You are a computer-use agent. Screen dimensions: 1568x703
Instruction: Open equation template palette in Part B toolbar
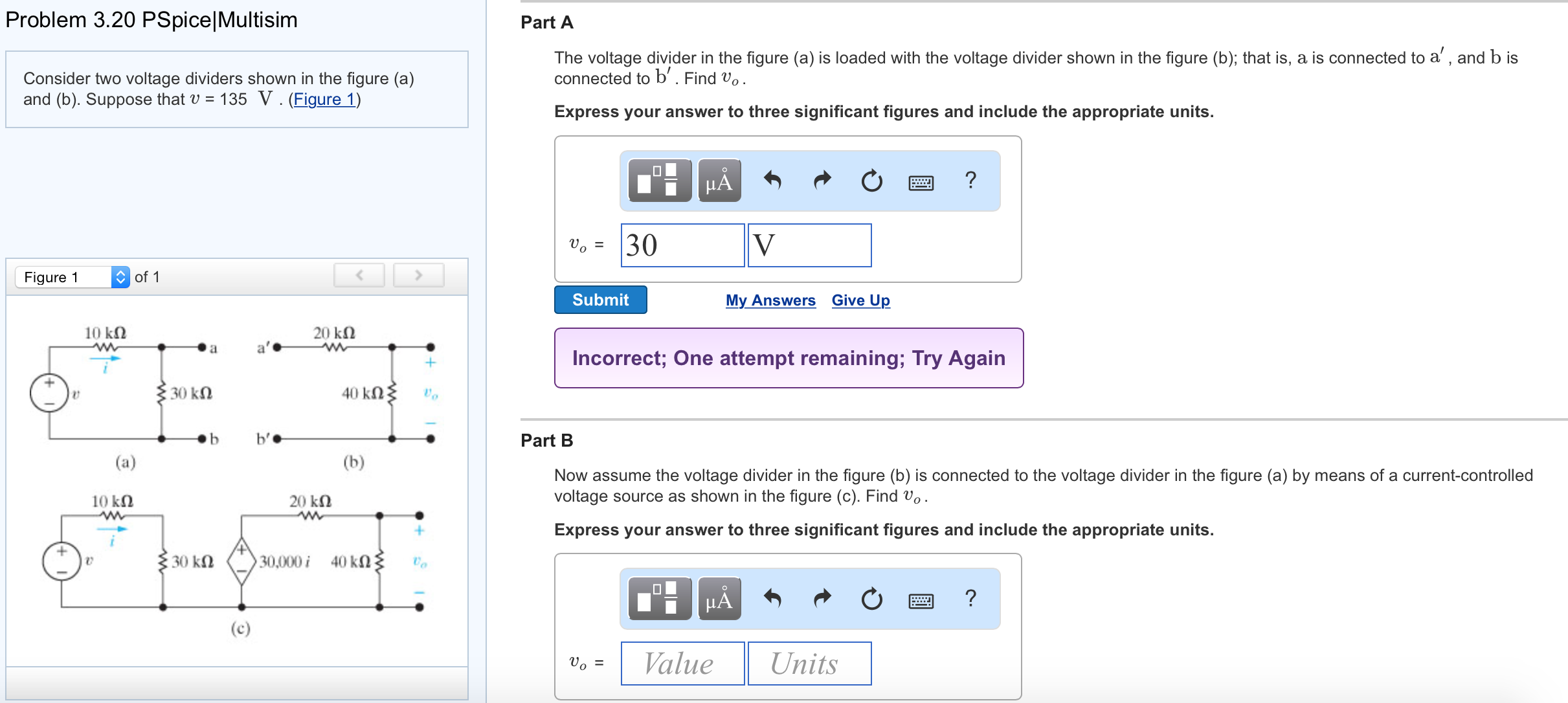(x=658, y=599)
